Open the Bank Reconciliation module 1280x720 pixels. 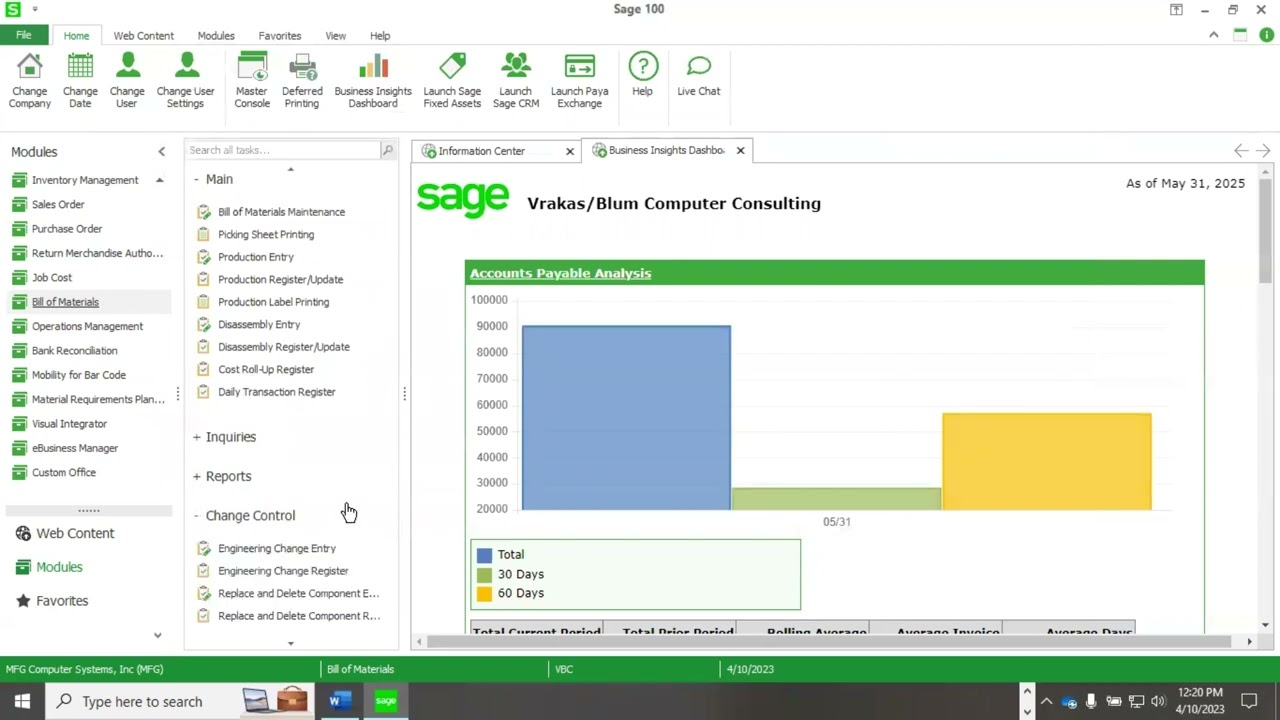coord(74,351)
